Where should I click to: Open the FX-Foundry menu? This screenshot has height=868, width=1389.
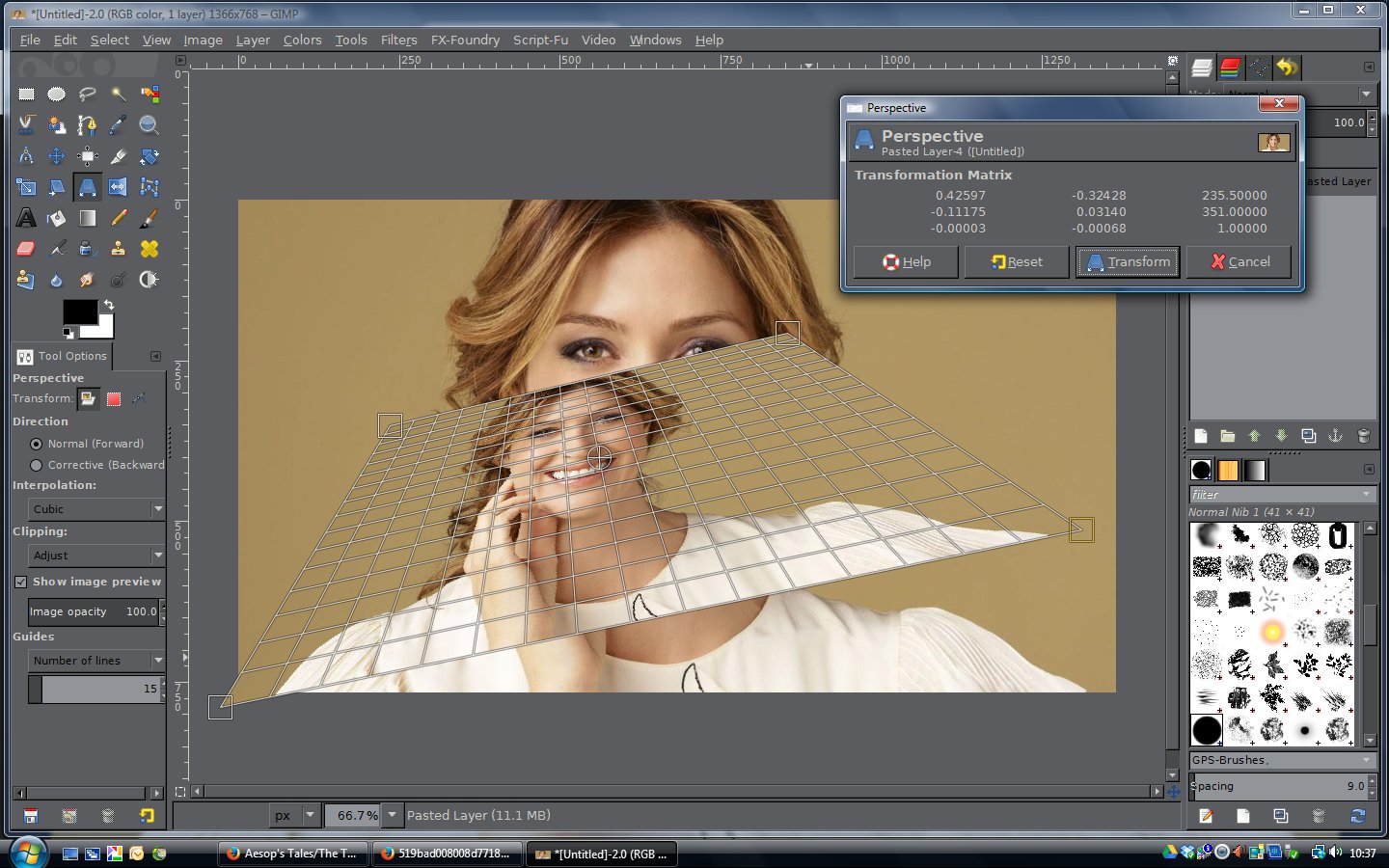465,40
